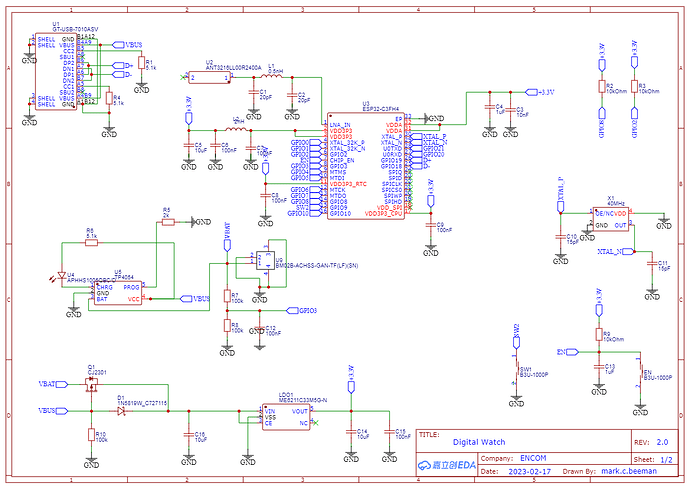Image resolution: width=690 pixels, height=488 pixels.
Task: Select the Drawn By mark.c.beeman field
Action: pyautogui.click(x=609, y=471)
